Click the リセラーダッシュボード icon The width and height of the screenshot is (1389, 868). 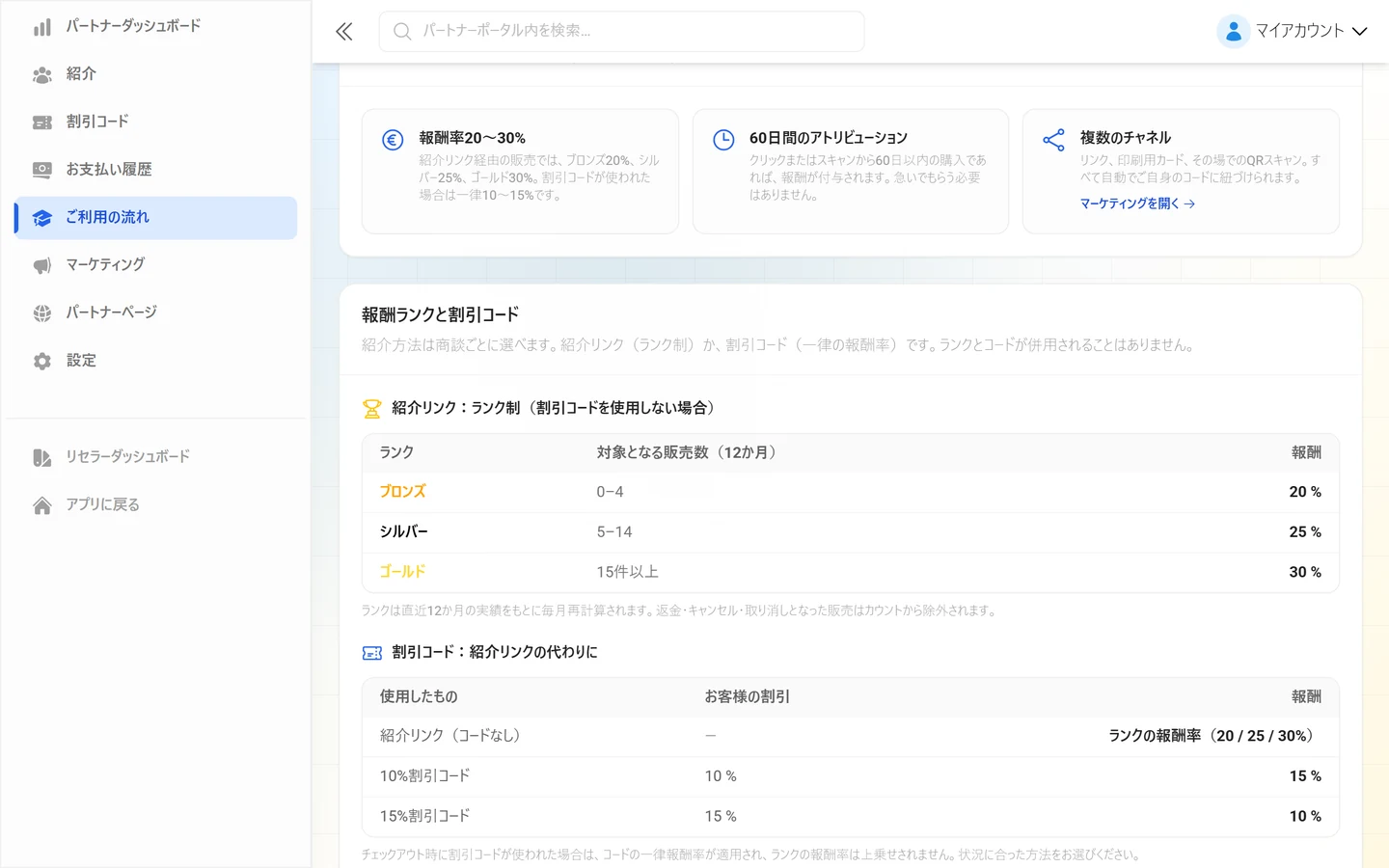pyautogui.click(x=41, y=457)
